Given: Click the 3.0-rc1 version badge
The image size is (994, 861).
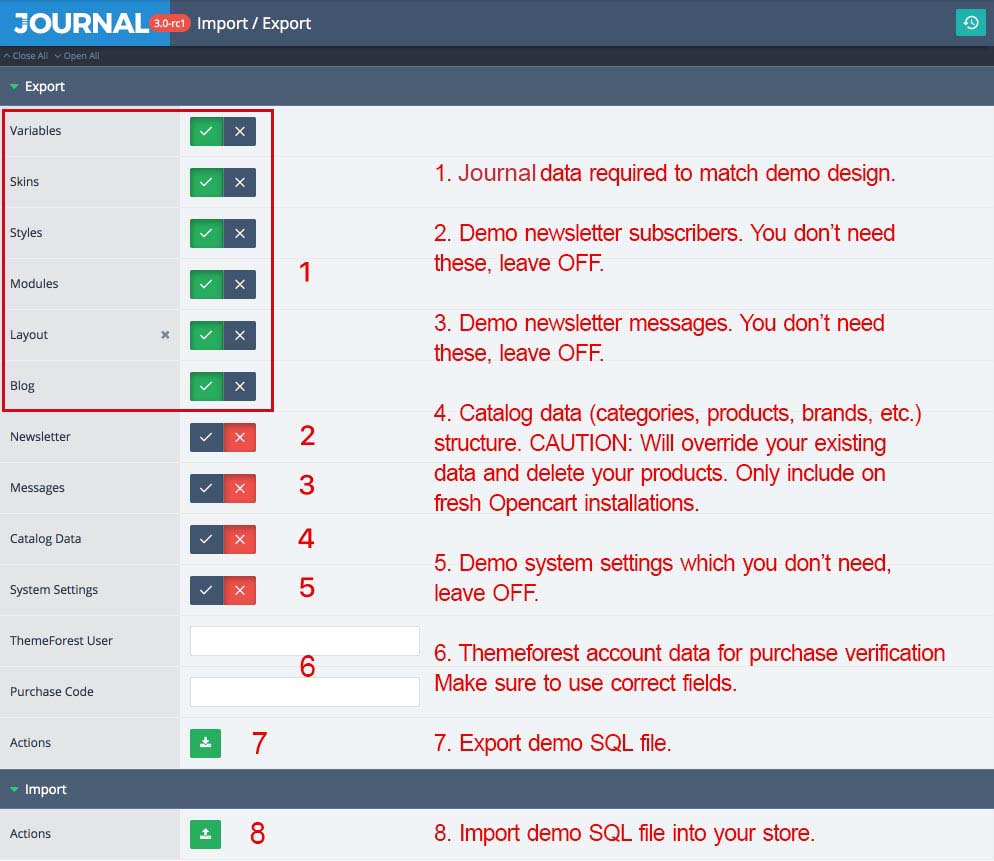Looking at the screenshot, I should coord(170,23).
